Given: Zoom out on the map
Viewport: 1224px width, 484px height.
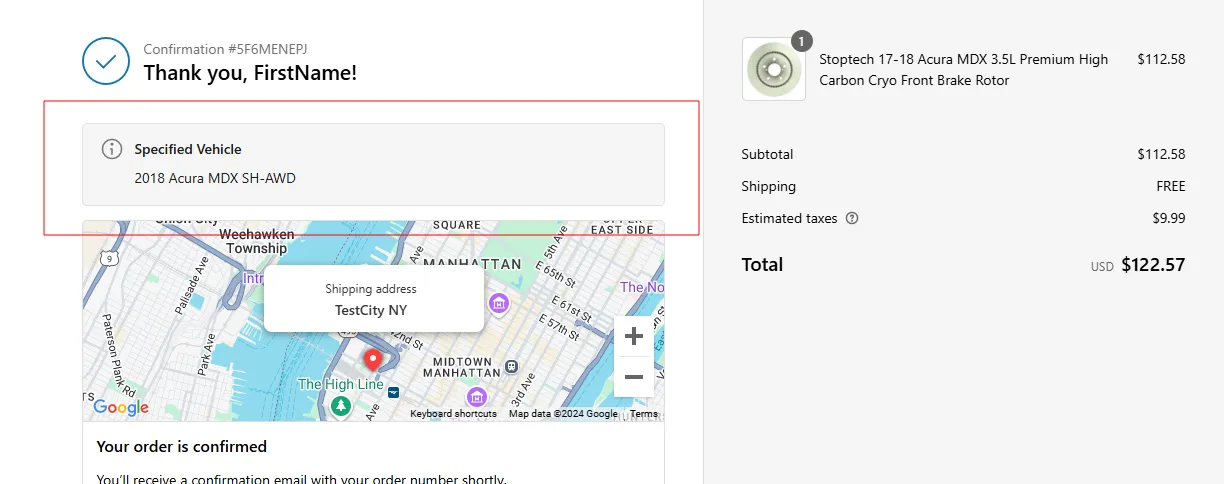Looking at the screenshot, I should point(633,377).
